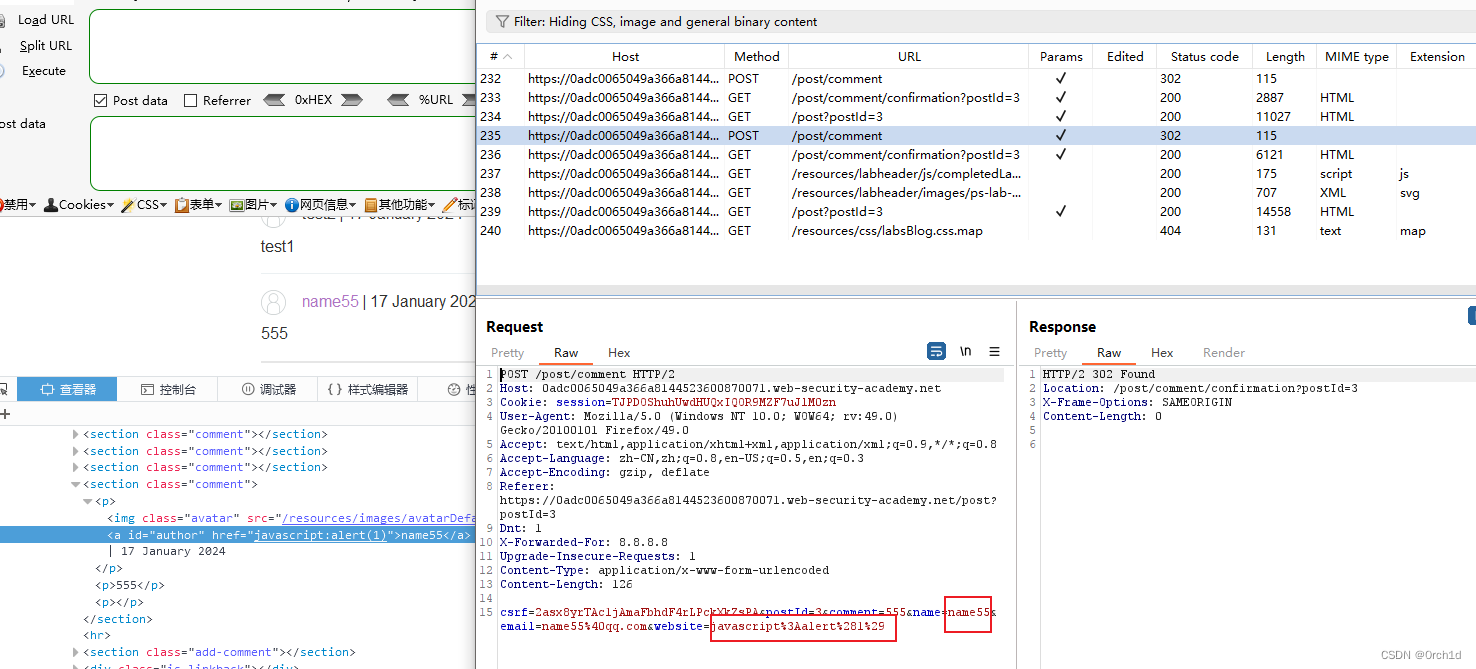The height and width of the screenshot is (669, 1476).
Task: Sort history by Length column header
Action: click(x=1285, y=57)
